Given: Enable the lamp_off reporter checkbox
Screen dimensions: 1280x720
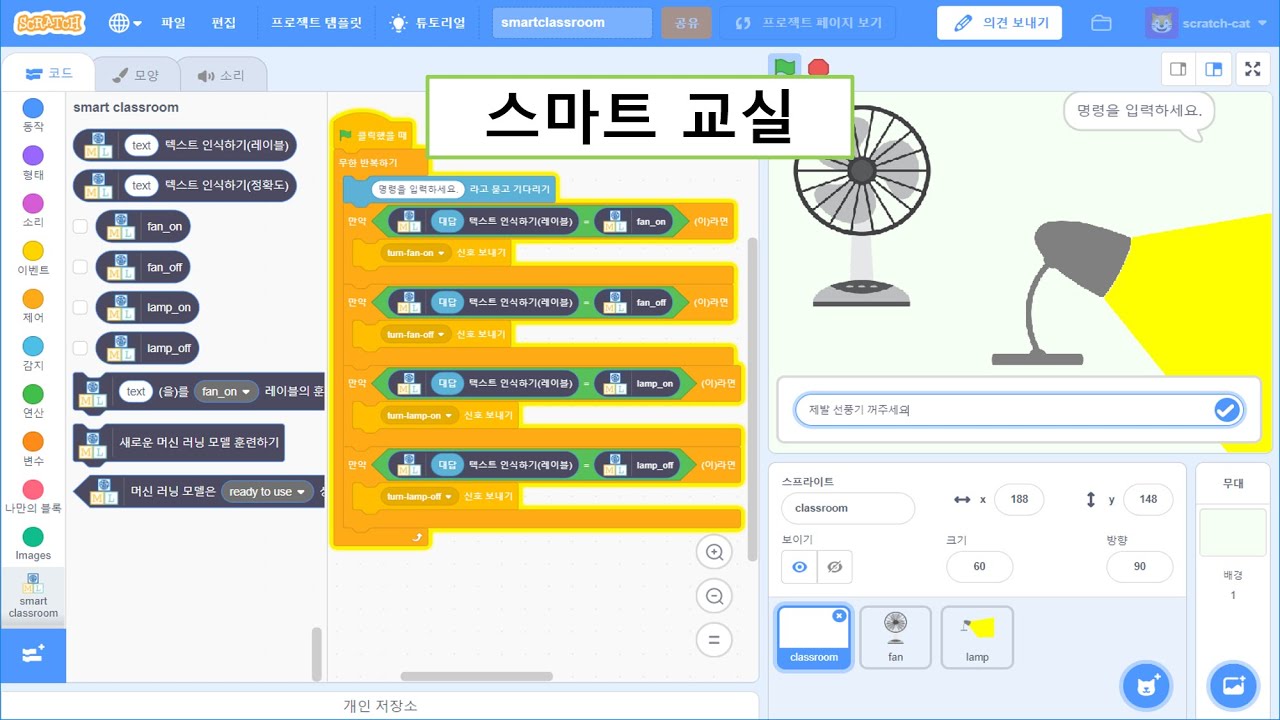Looking at the screenshot, I should point(80,348).
